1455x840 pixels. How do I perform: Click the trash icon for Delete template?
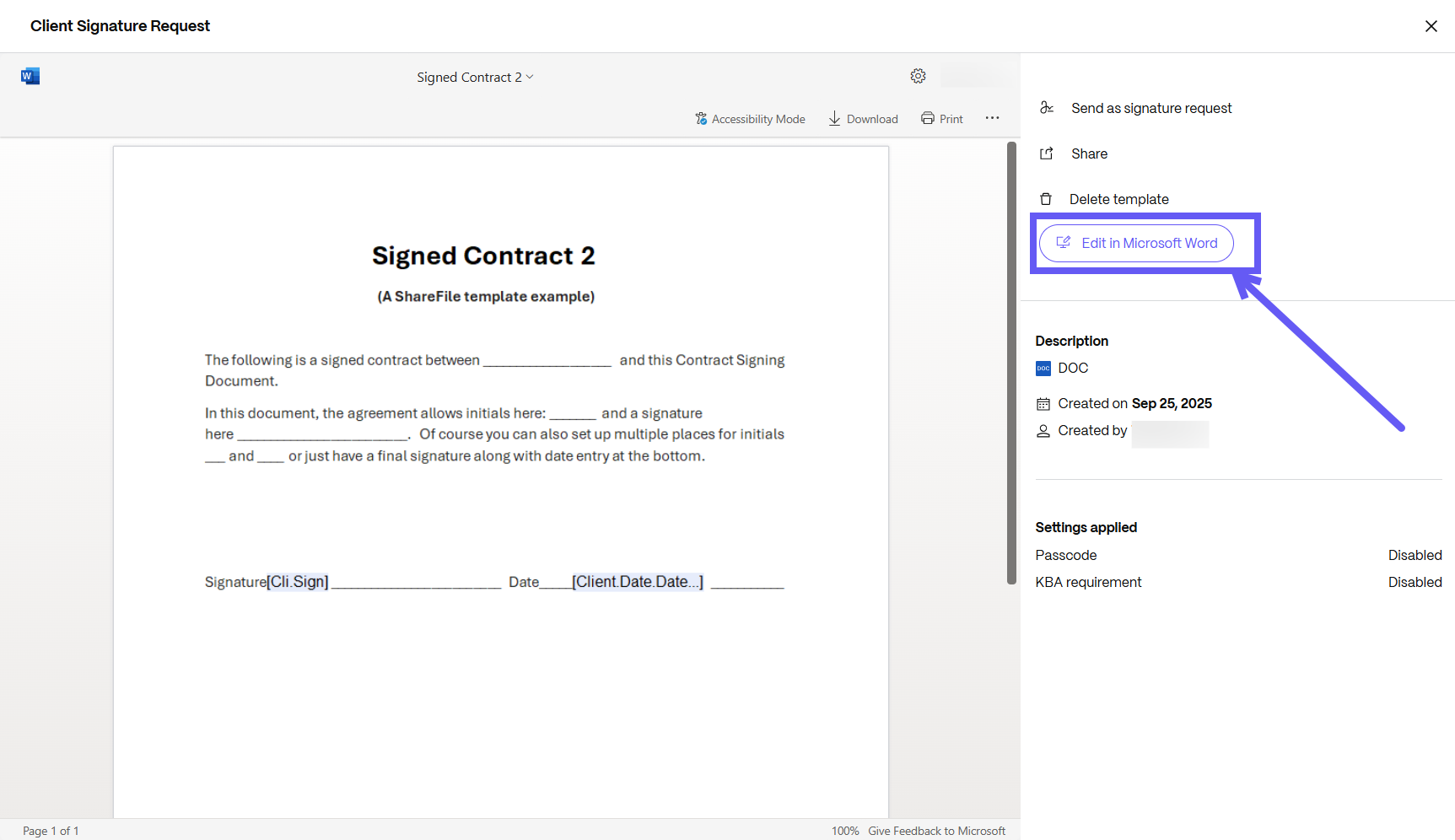click(x=1046, y=199)
